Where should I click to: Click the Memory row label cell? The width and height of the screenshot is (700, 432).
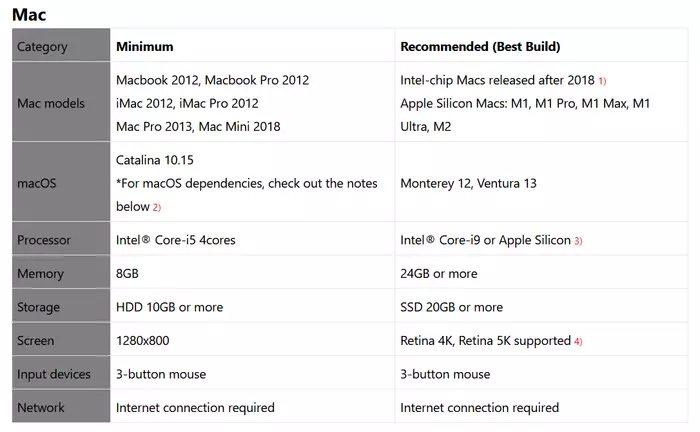coord(60,273)
